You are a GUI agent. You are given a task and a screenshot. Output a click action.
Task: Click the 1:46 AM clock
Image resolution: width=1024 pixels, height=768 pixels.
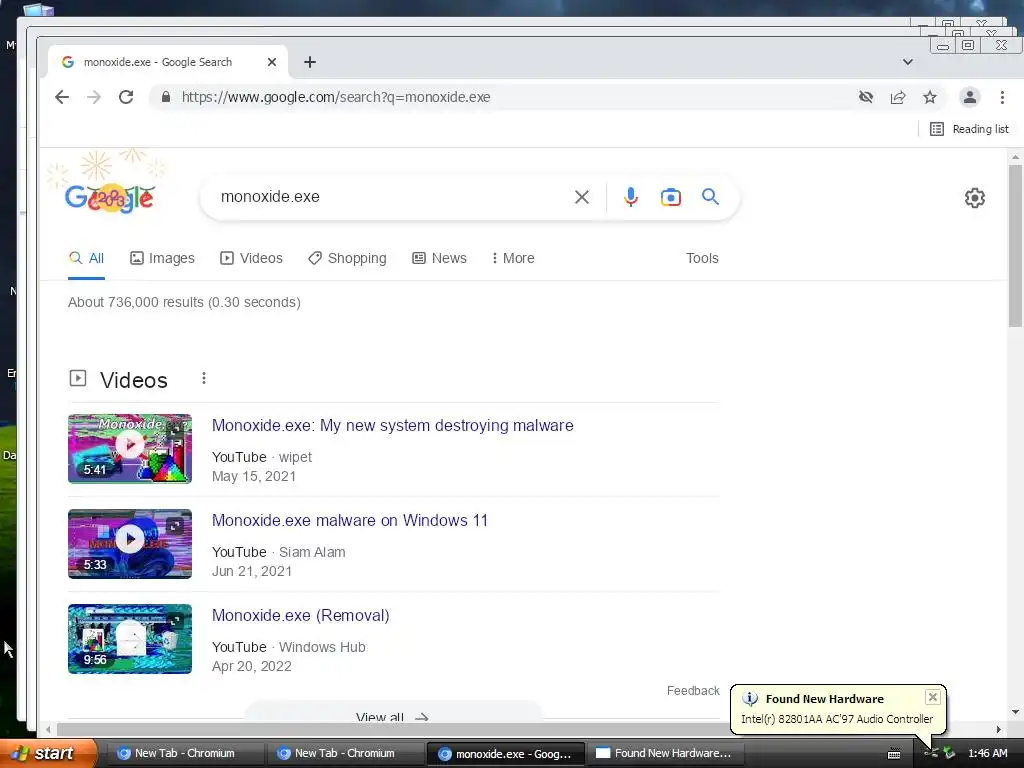(x=987, y=753)
